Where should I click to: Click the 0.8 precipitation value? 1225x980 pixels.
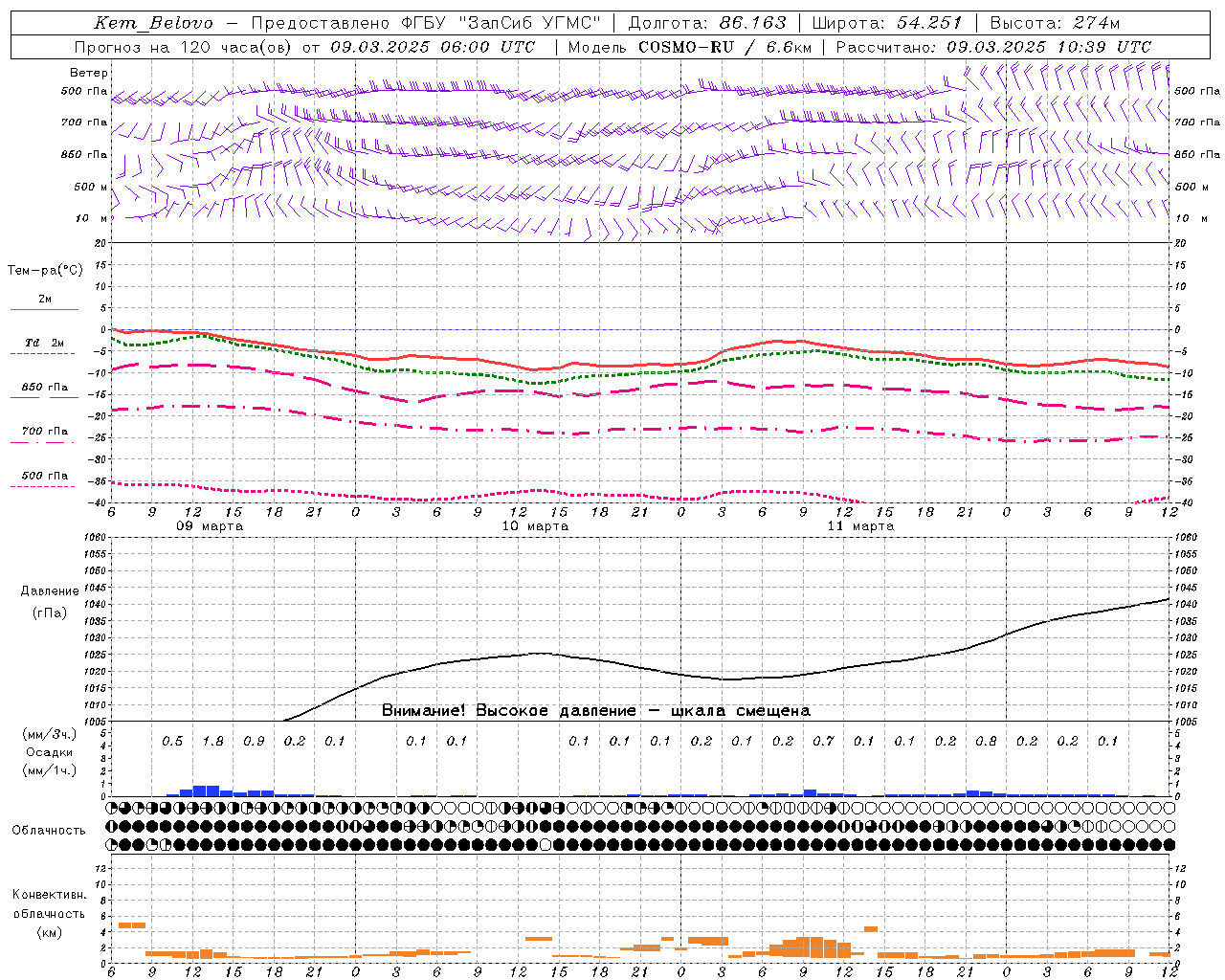(986, 742)
